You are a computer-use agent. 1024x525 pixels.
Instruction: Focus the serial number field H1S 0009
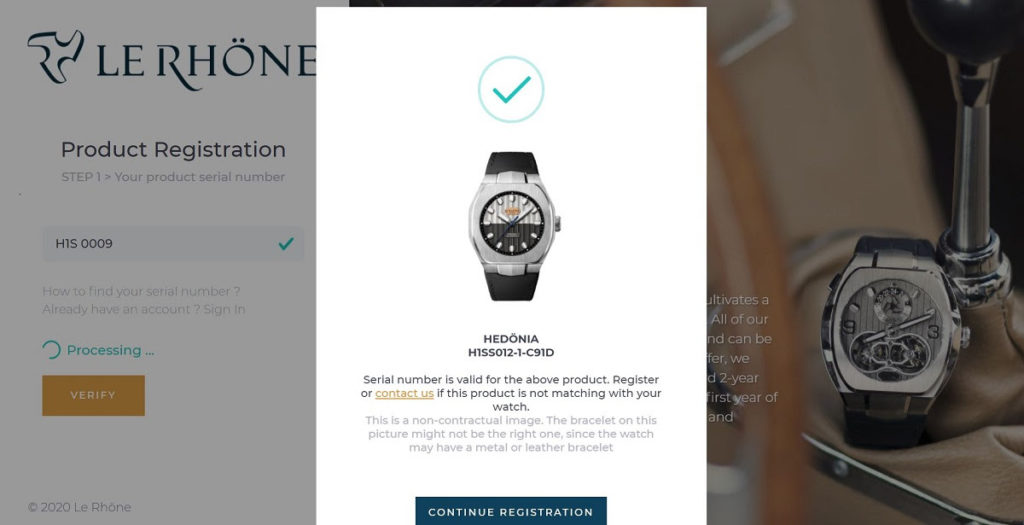[173, 244]
